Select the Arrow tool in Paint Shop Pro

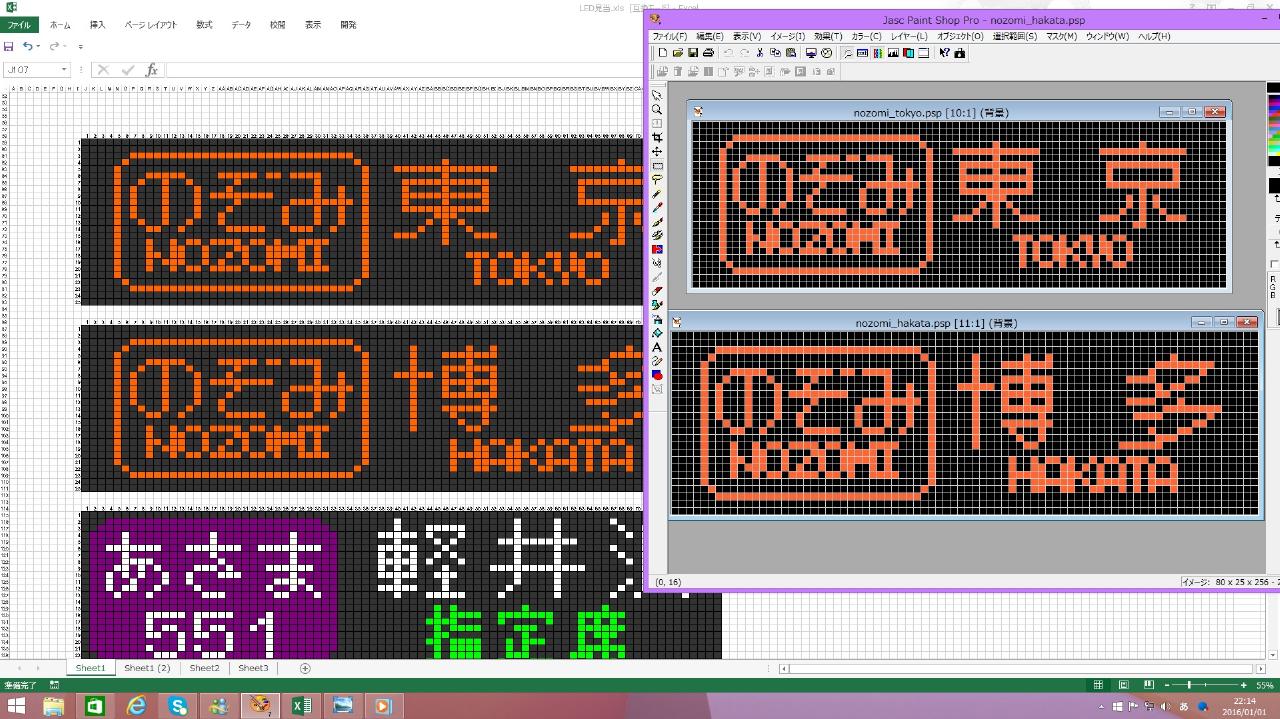pos(657,96)
